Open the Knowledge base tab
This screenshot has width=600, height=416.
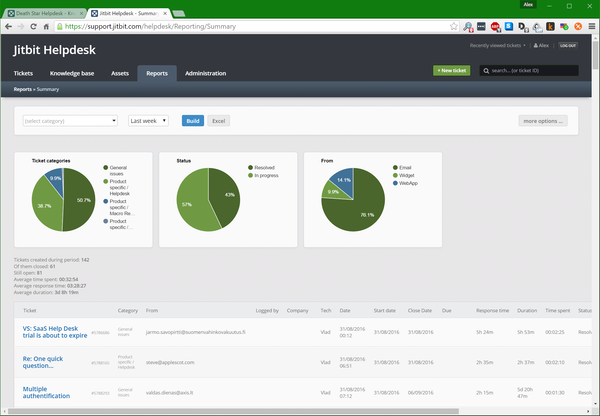click(72, 73)
